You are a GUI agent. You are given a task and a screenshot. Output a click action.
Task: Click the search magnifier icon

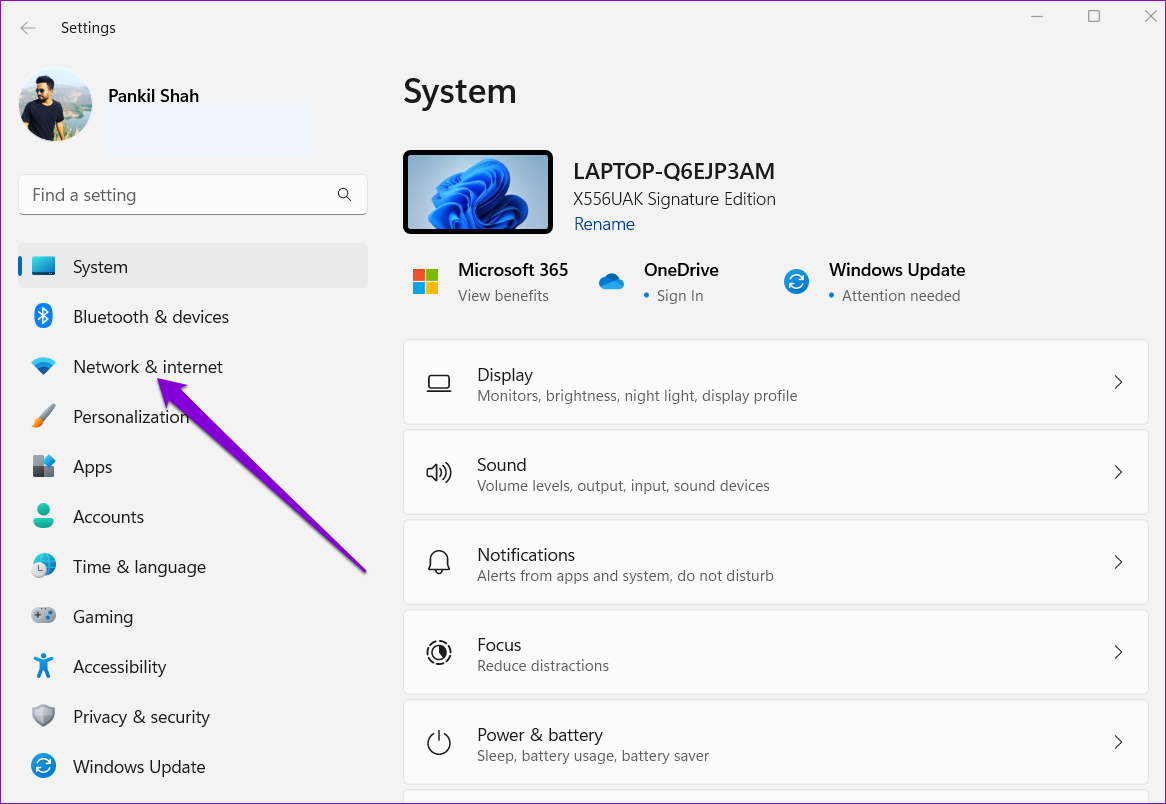pos(344,195)
